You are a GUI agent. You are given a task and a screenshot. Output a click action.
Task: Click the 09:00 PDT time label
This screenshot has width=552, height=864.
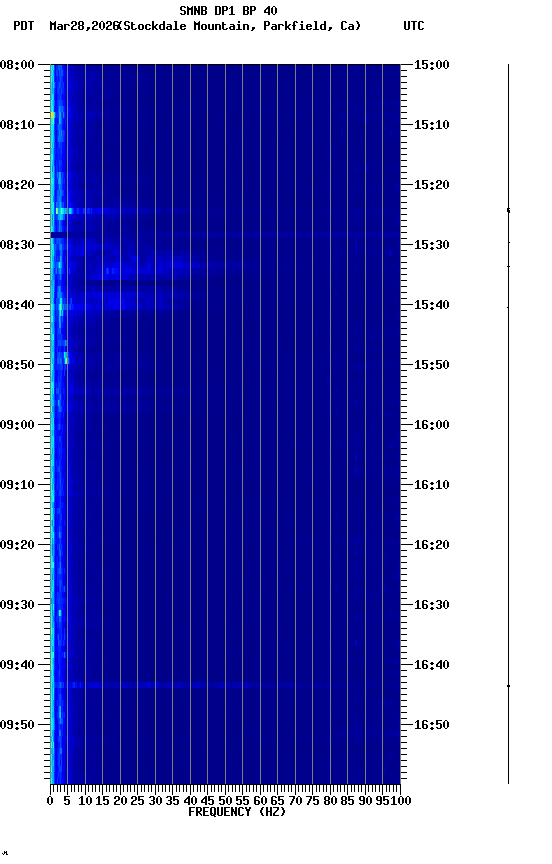coord(17,425)
